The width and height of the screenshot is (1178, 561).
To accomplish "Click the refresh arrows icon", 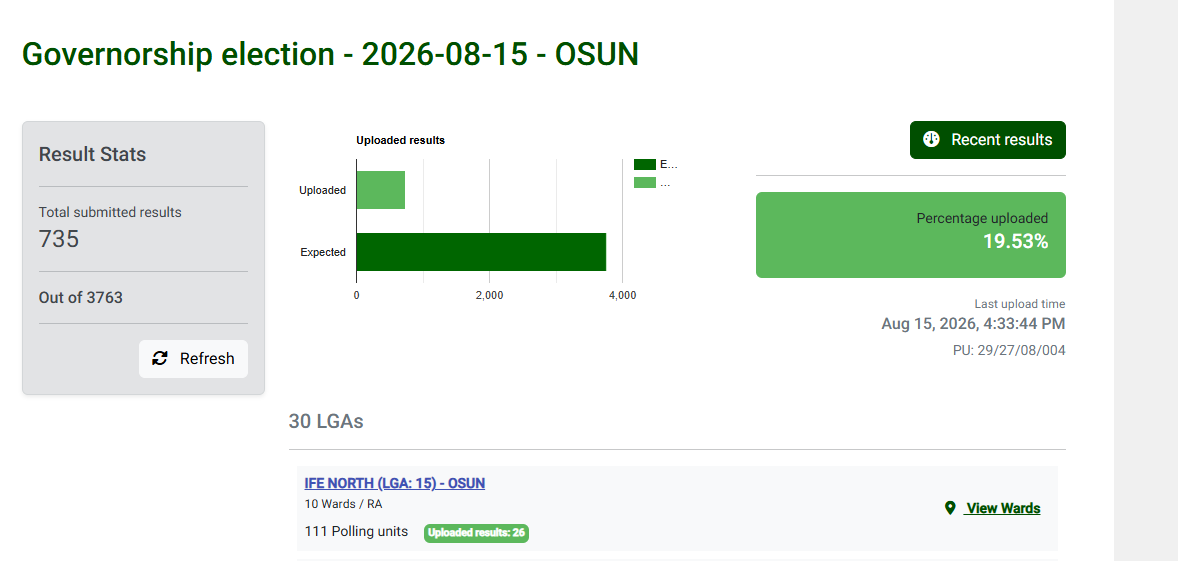I will [160, 358].
